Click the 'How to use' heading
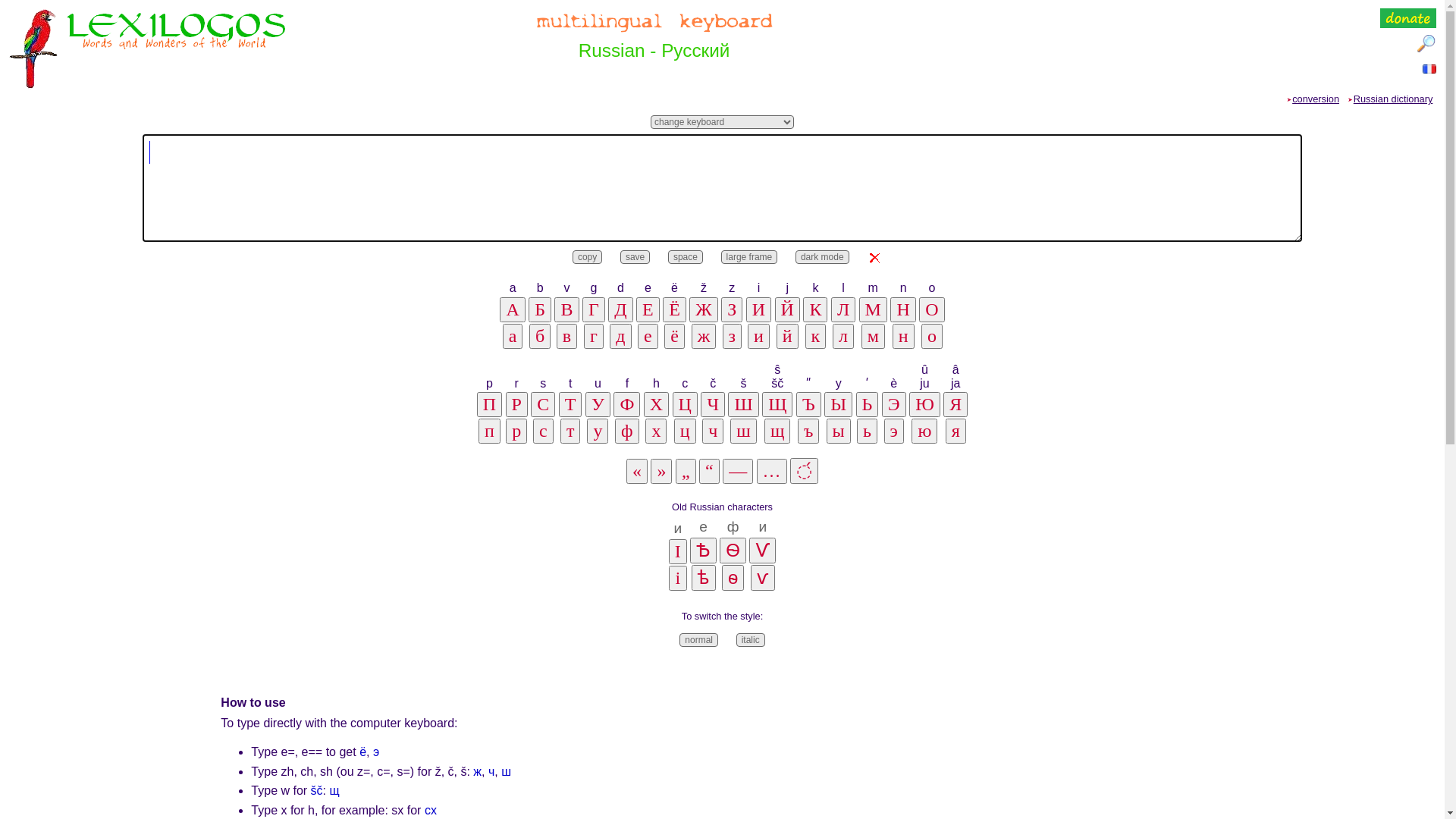Image resolution: width=1456 pixels, height=819 pixels. point(253,703)
